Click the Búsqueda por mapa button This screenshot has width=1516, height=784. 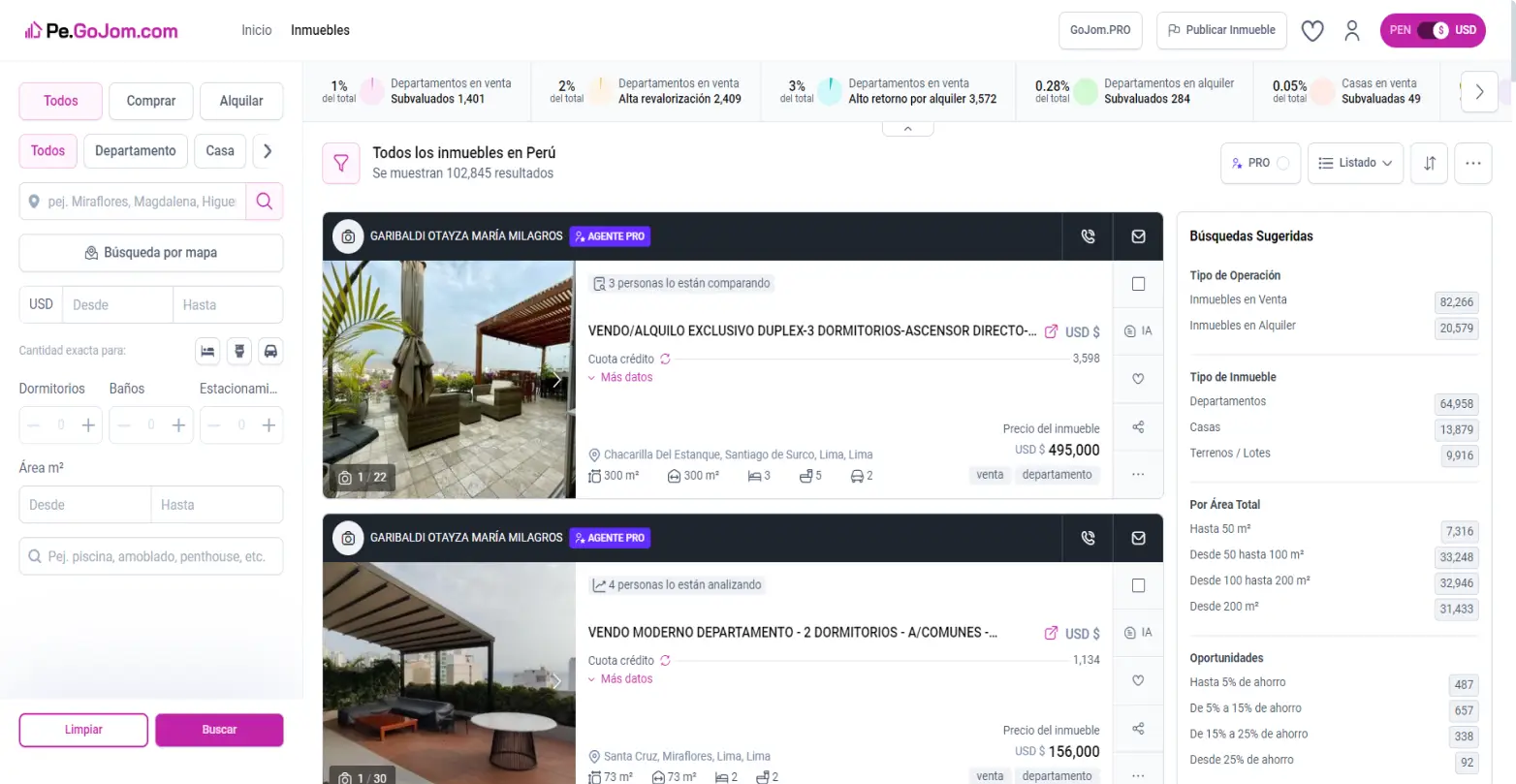tap(151, 253)
